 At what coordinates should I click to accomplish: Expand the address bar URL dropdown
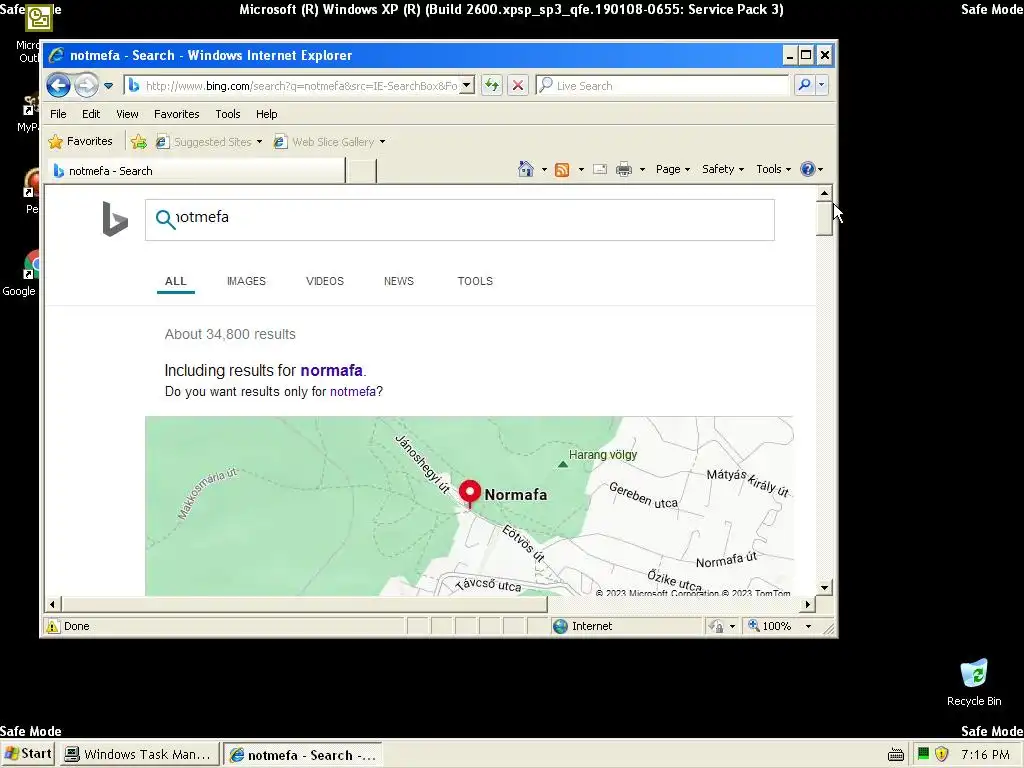click(466, 86)
